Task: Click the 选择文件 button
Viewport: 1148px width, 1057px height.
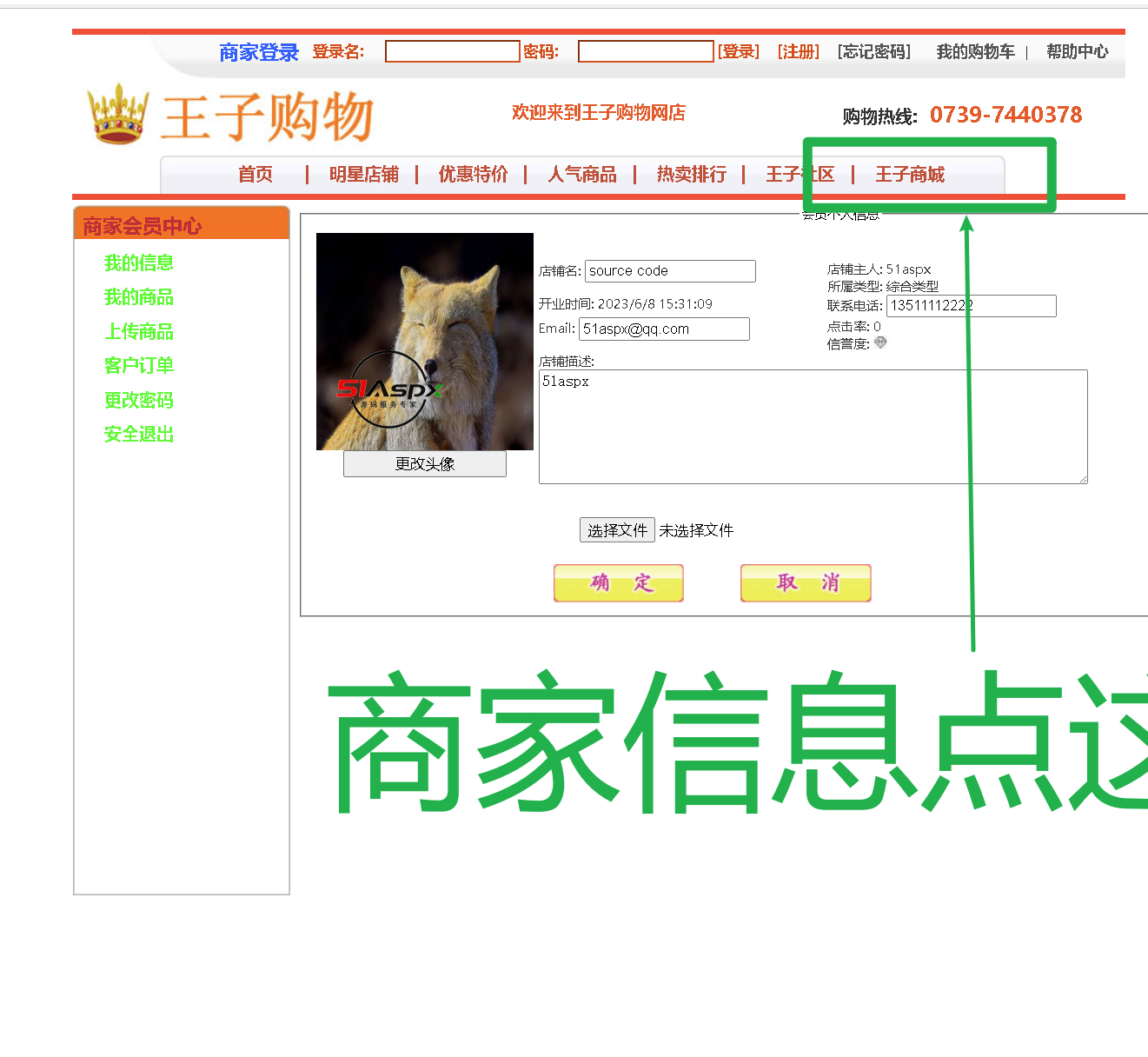Action: tap(617, 530)
